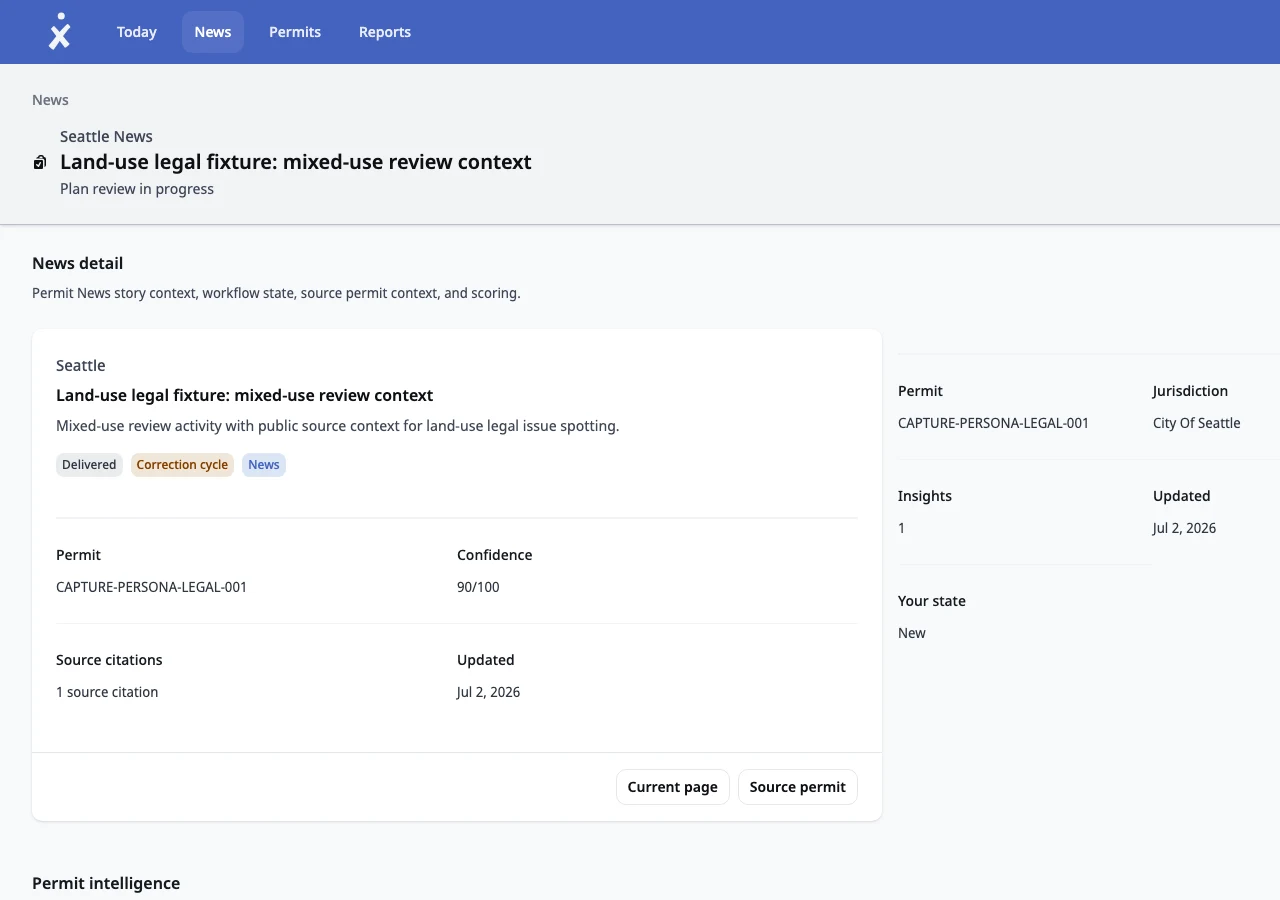Select the mixed-use review description sentence

click(x=338, y=426)
